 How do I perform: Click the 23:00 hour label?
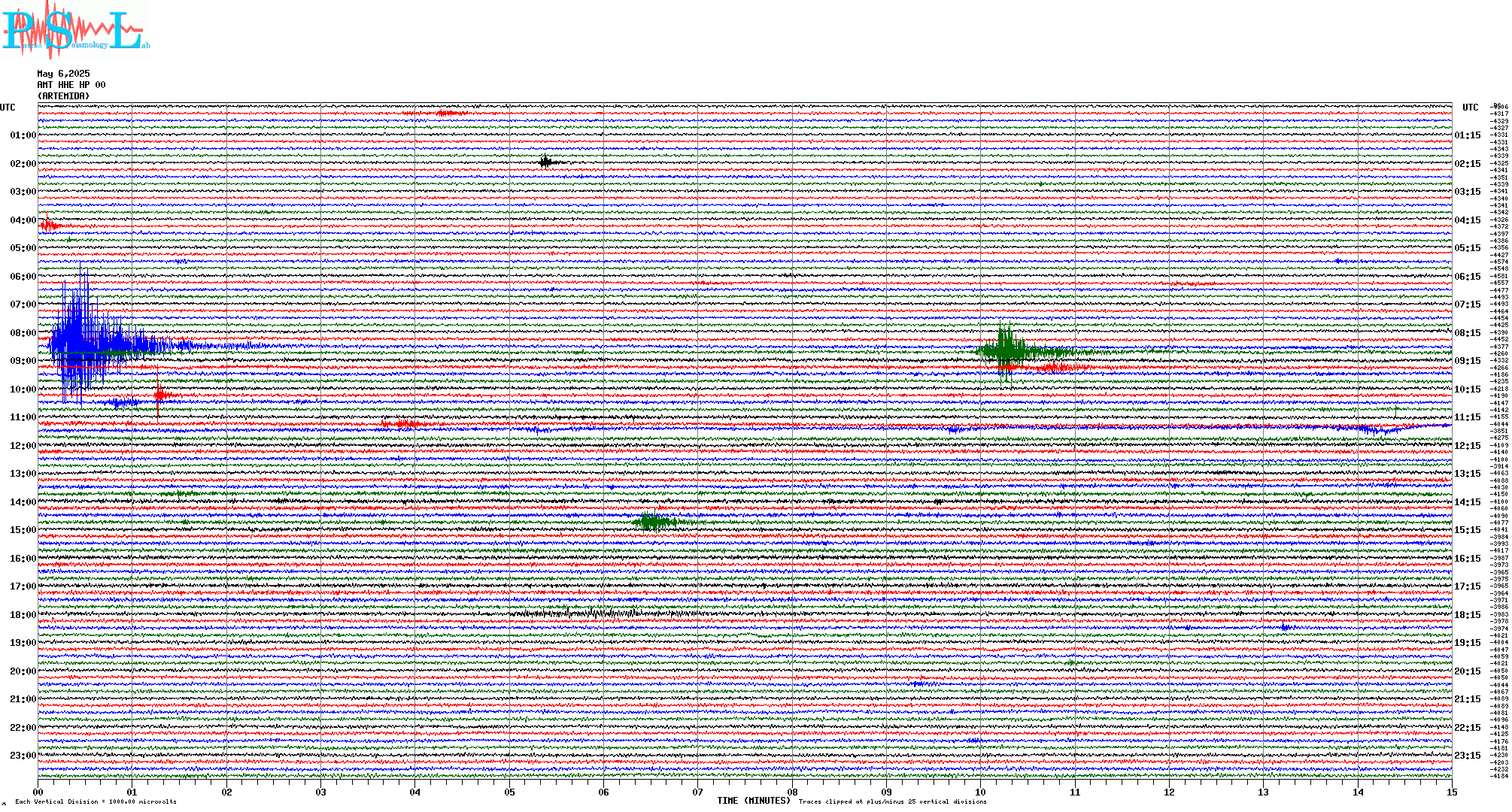click(23, 756)
